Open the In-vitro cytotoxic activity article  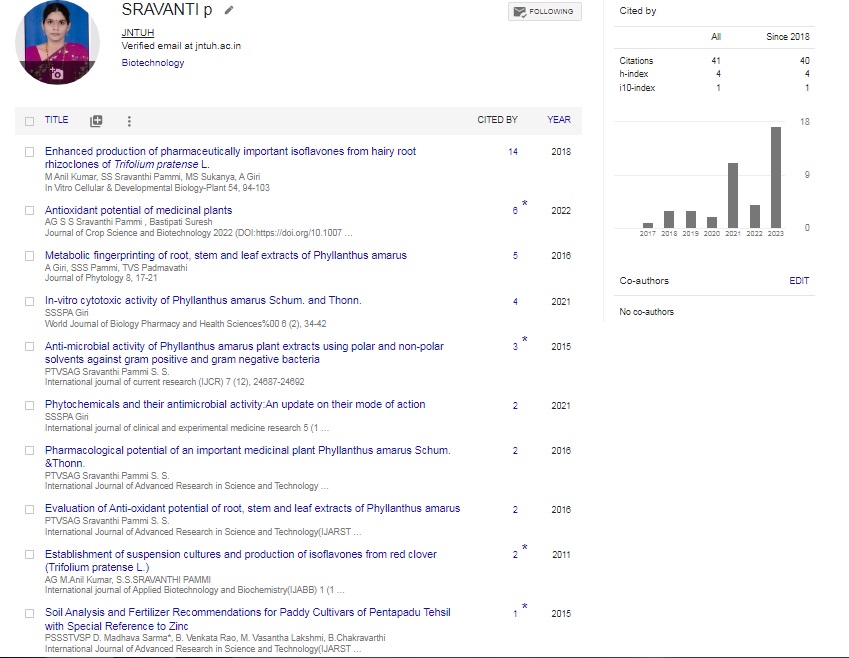[203, 300]
